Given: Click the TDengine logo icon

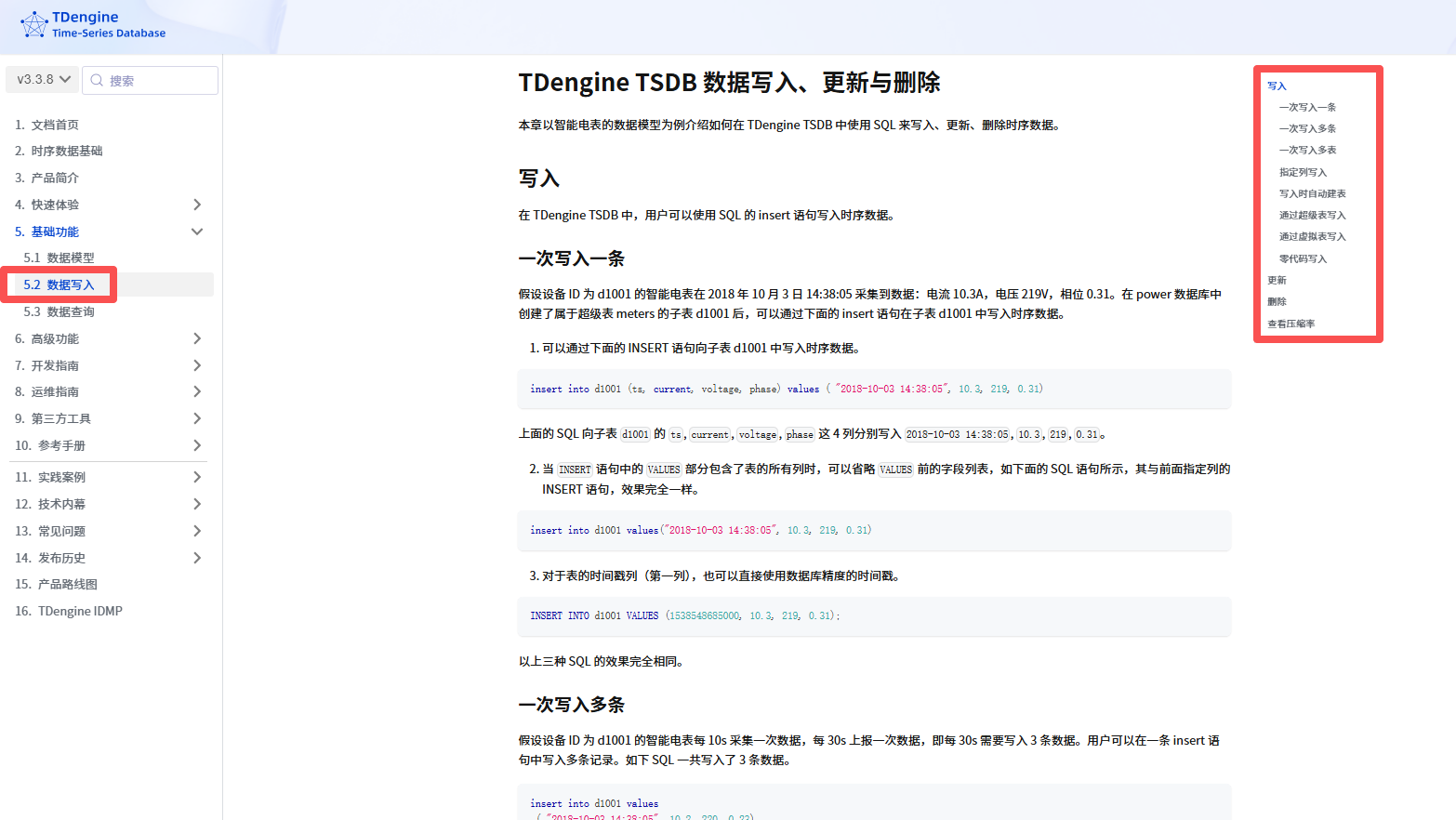Looking at the screenshot, I should click(x=34, y=24).
